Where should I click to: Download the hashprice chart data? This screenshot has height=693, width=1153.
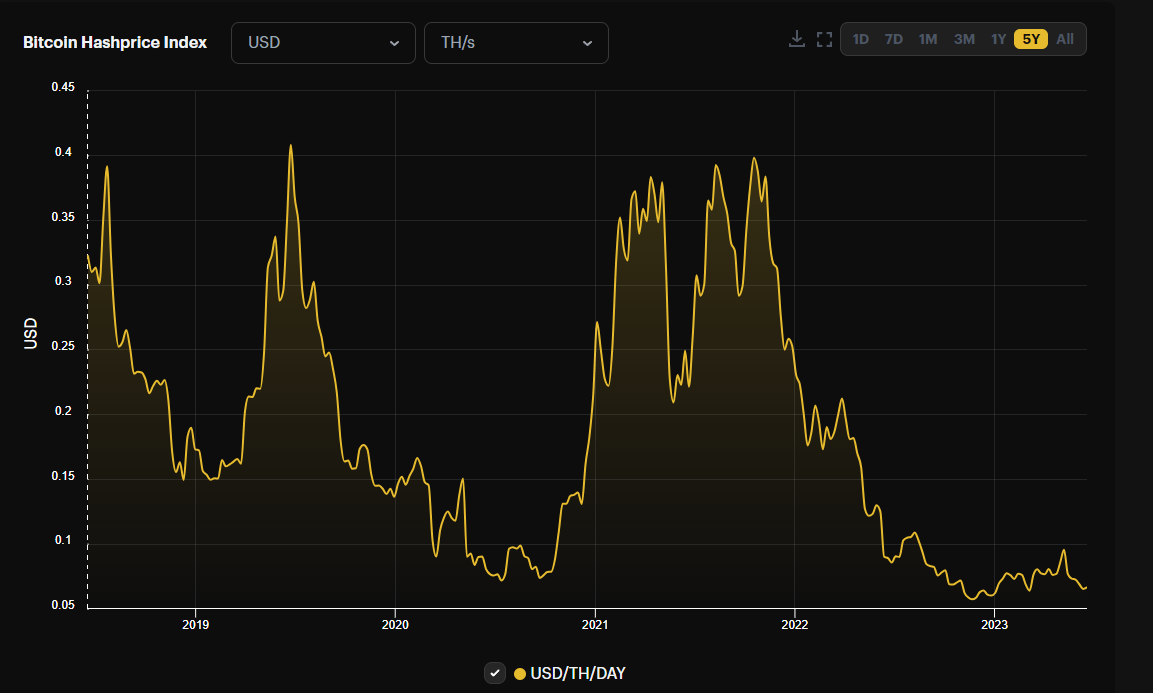pyautogui.click(x=796, y=39)
